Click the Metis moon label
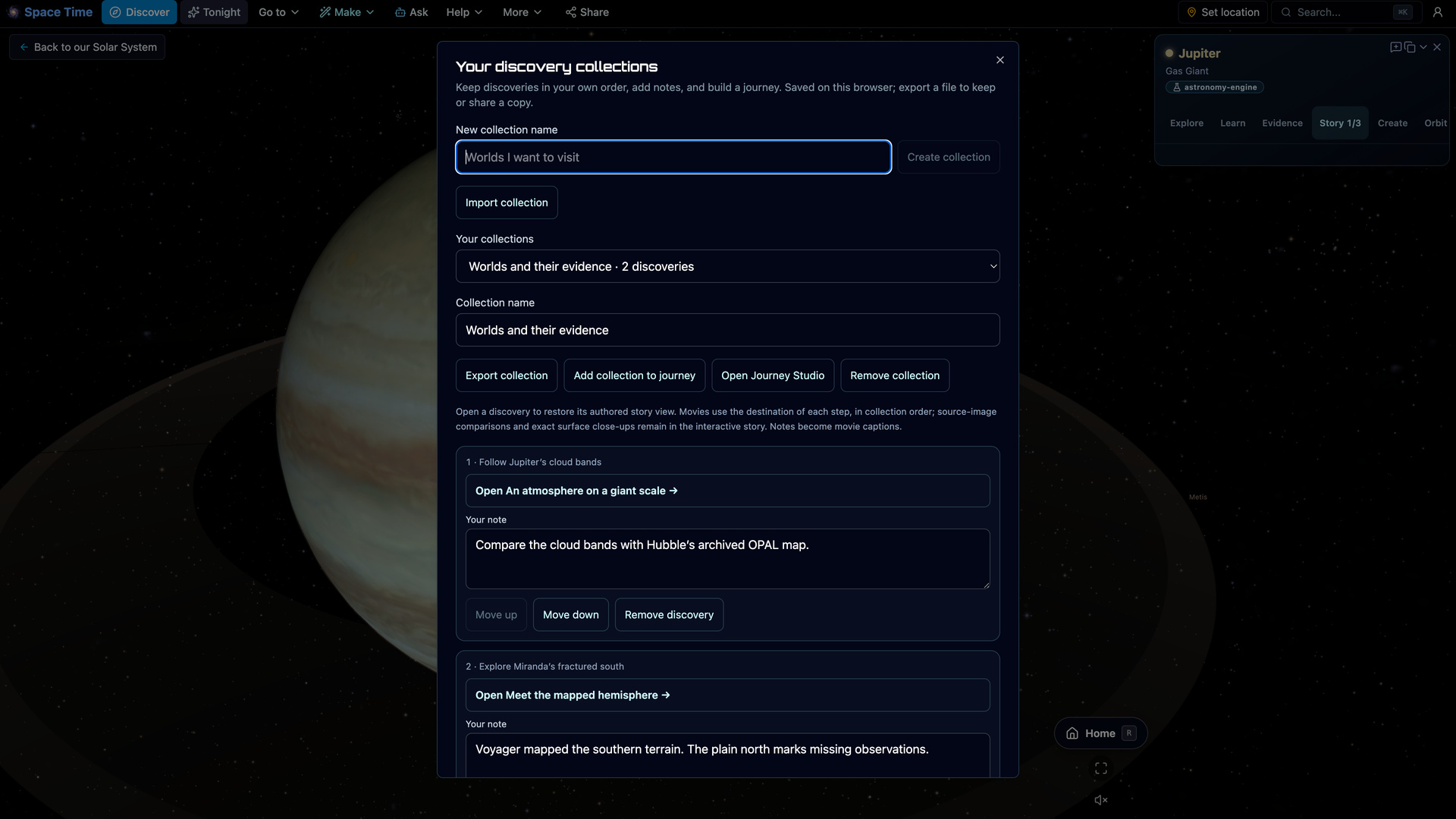The height and width of the screenshot is (819, 1456). tap(1198, 497)
